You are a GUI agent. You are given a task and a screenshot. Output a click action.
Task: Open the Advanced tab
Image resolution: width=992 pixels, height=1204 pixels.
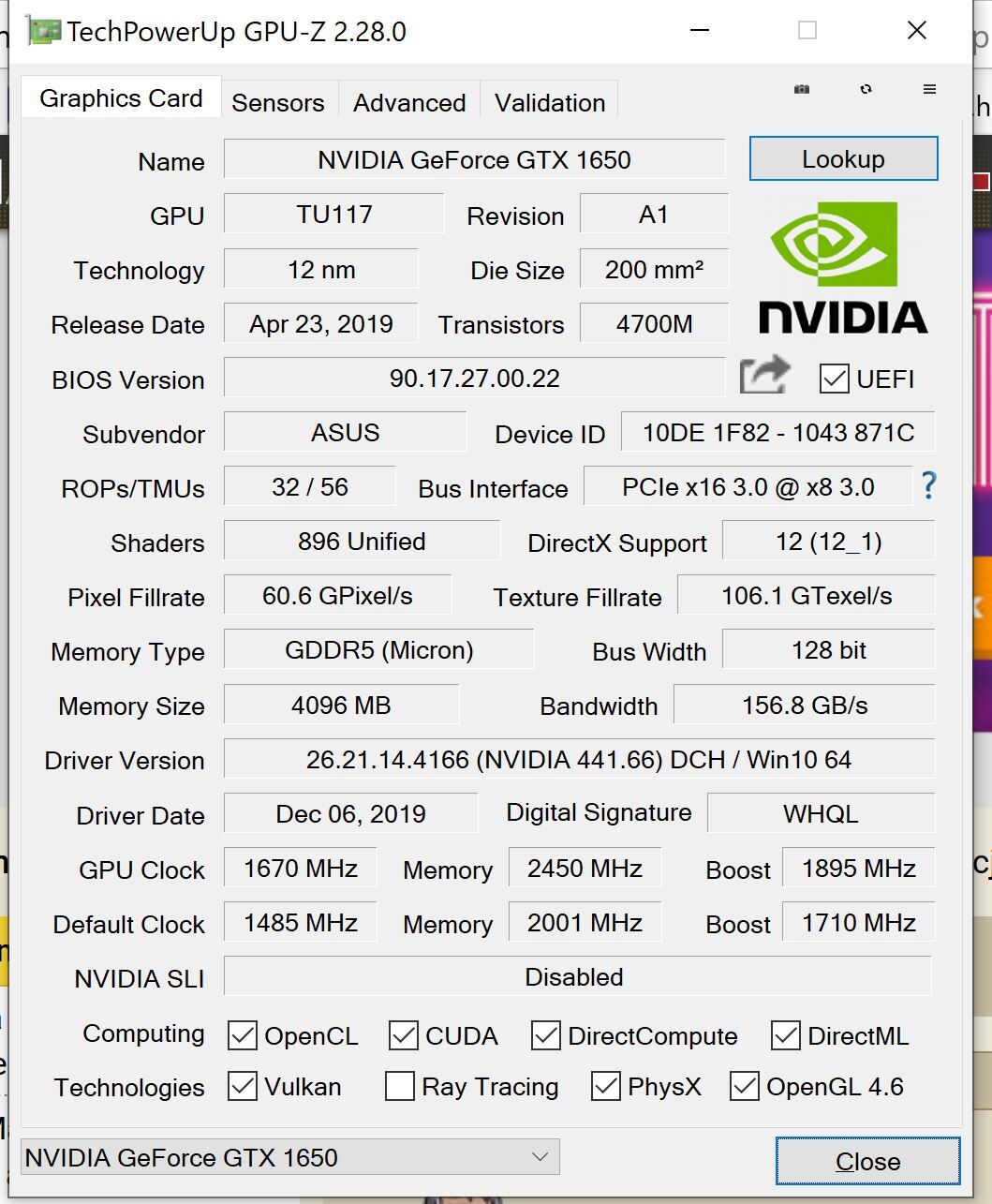point(409,102)
